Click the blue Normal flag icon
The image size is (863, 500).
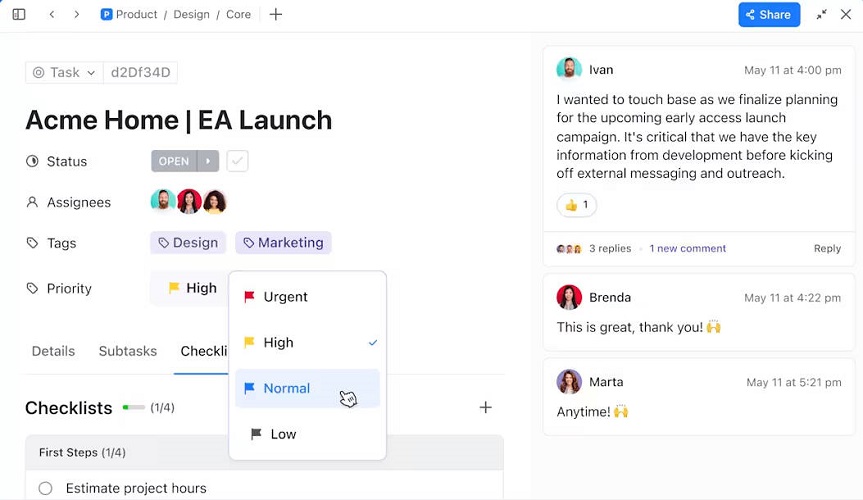point(249,388)
